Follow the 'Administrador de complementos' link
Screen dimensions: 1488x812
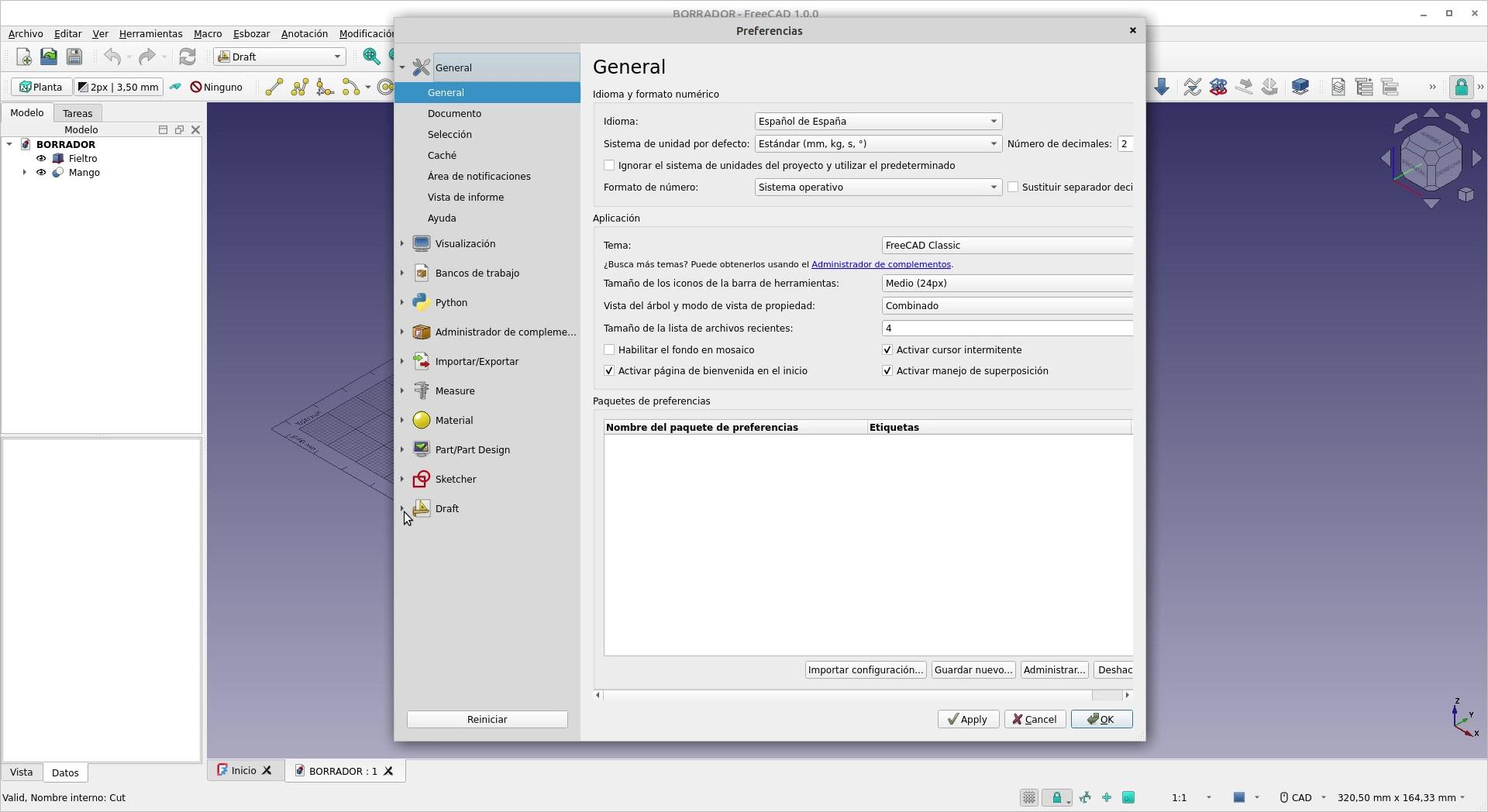[x=881, y=265]
